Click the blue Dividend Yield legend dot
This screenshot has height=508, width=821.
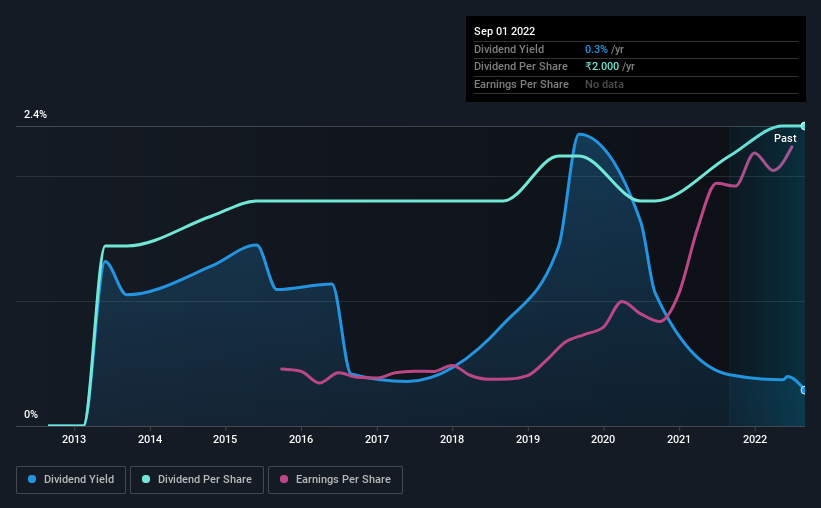(32, 479)
